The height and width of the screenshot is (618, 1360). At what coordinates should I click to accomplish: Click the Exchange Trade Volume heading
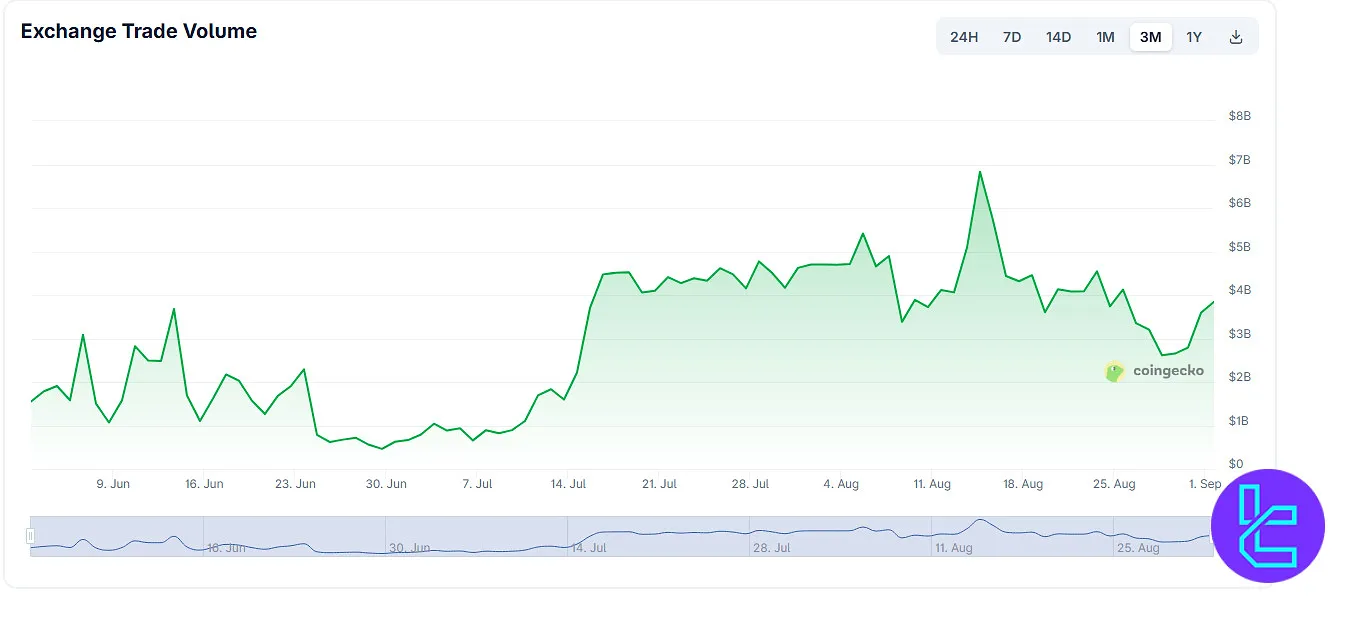click(139, 31)
